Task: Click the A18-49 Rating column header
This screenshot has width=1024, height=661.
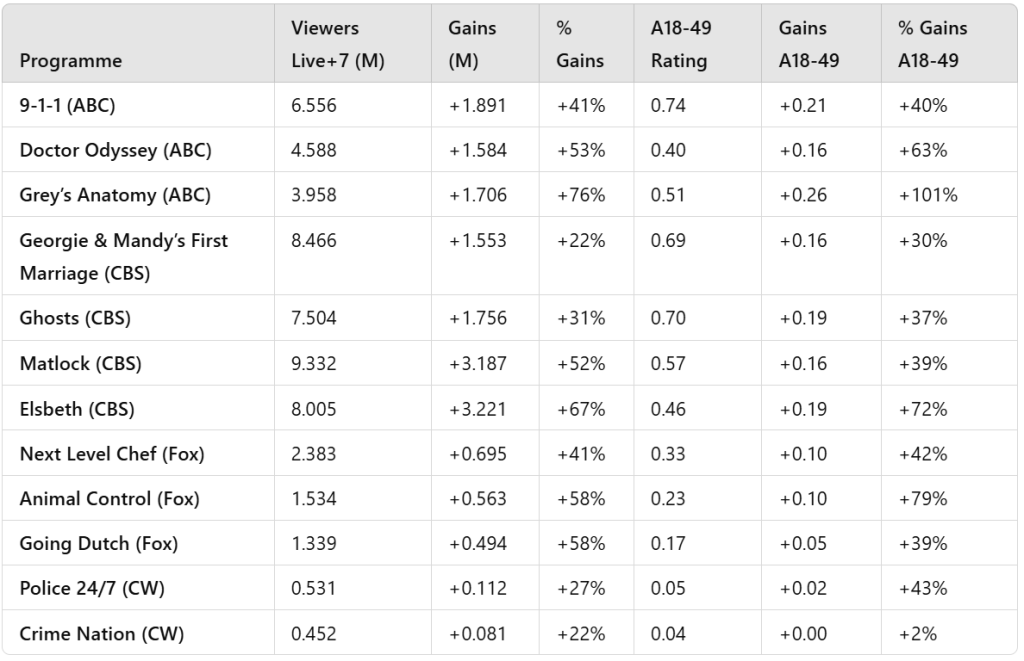Action: click(680, 44)
